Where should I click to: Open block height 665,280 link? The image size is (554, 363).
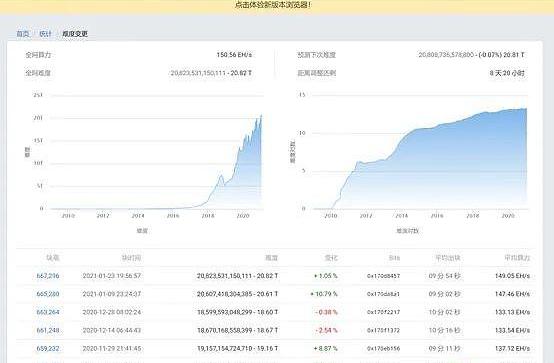[x=48, y=294]
